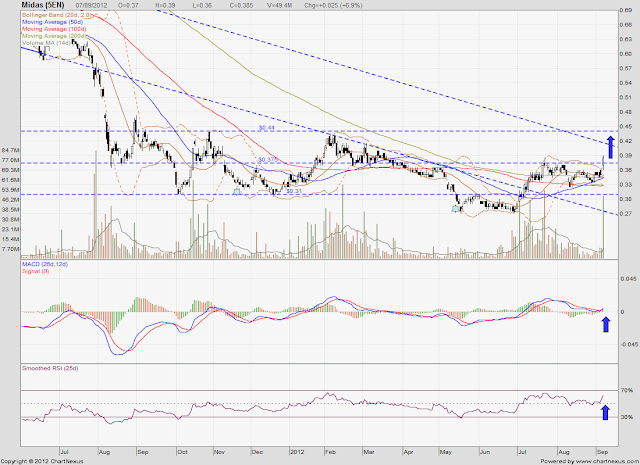Image resolution: width=640 pixels, height=465 pixels.
Task: Click the '-0.045' MACD axis value
Action: tap(628, 344)
